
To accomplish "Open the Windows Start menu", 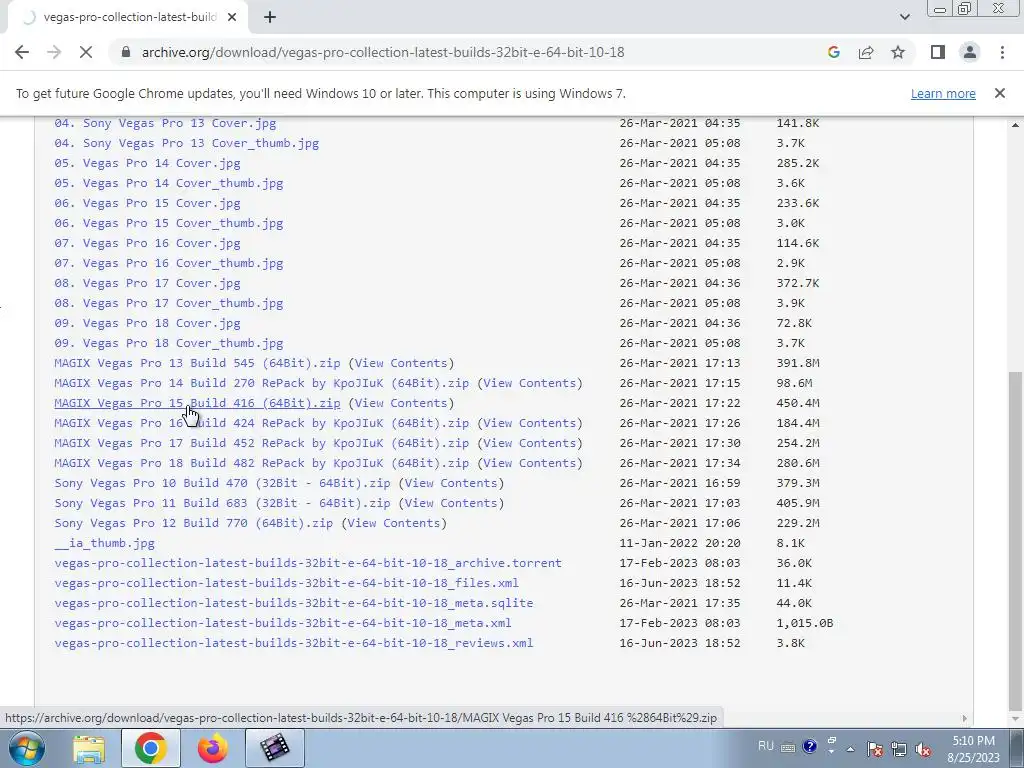I will pos(27,748).
